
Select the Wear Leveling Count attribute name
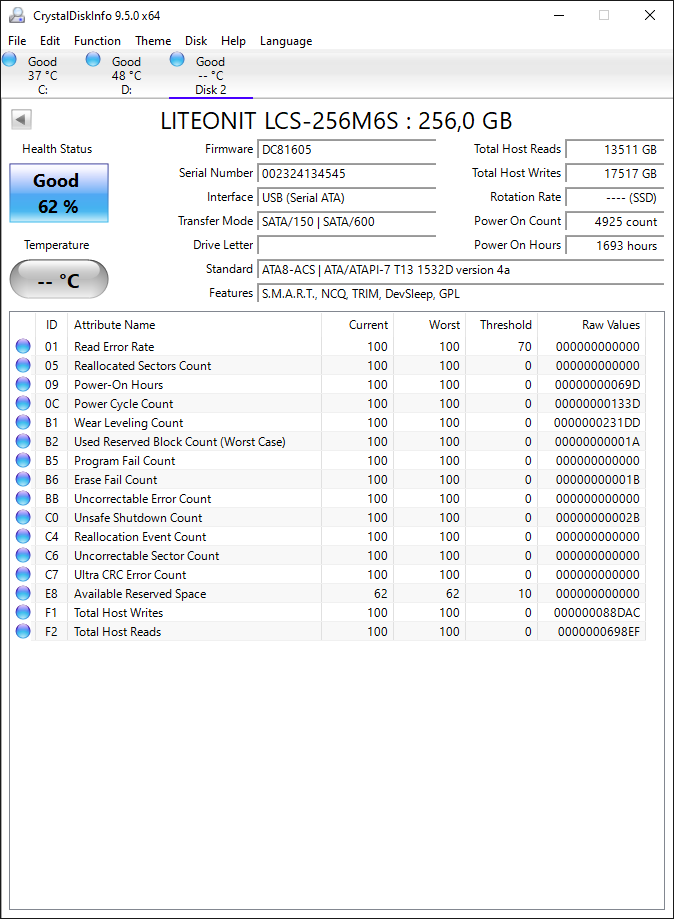coord(128,423)
